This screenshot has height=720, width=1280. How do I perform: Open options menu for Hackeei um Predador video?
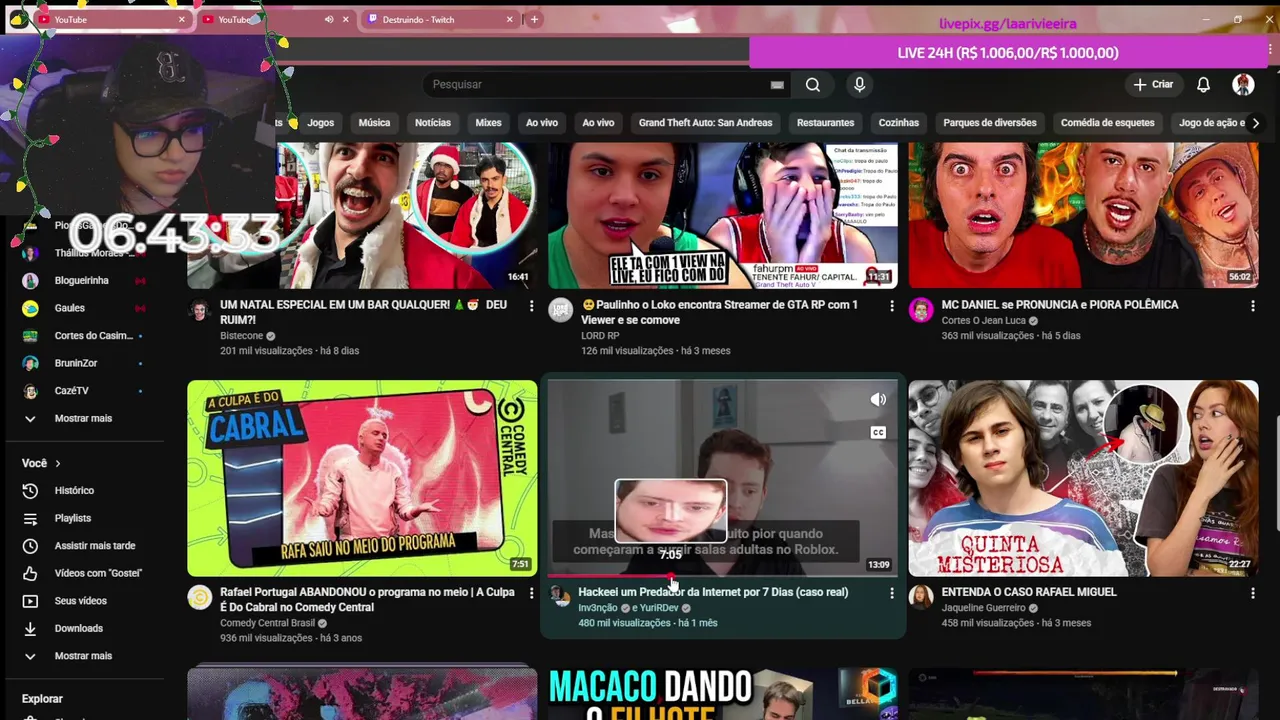[x=892, y=593]
